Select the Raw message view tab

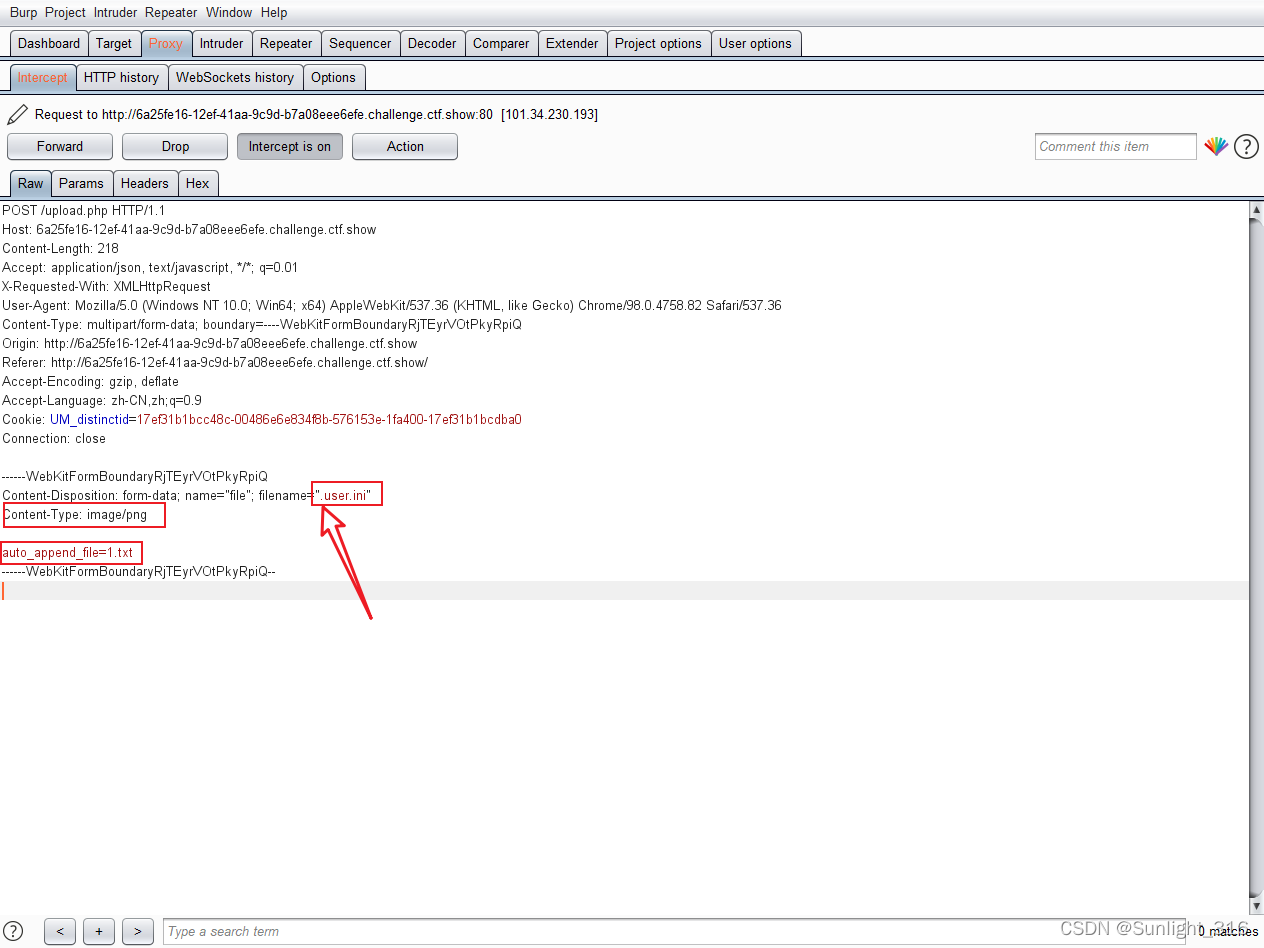pyautogui.click(x=30, y=183)
